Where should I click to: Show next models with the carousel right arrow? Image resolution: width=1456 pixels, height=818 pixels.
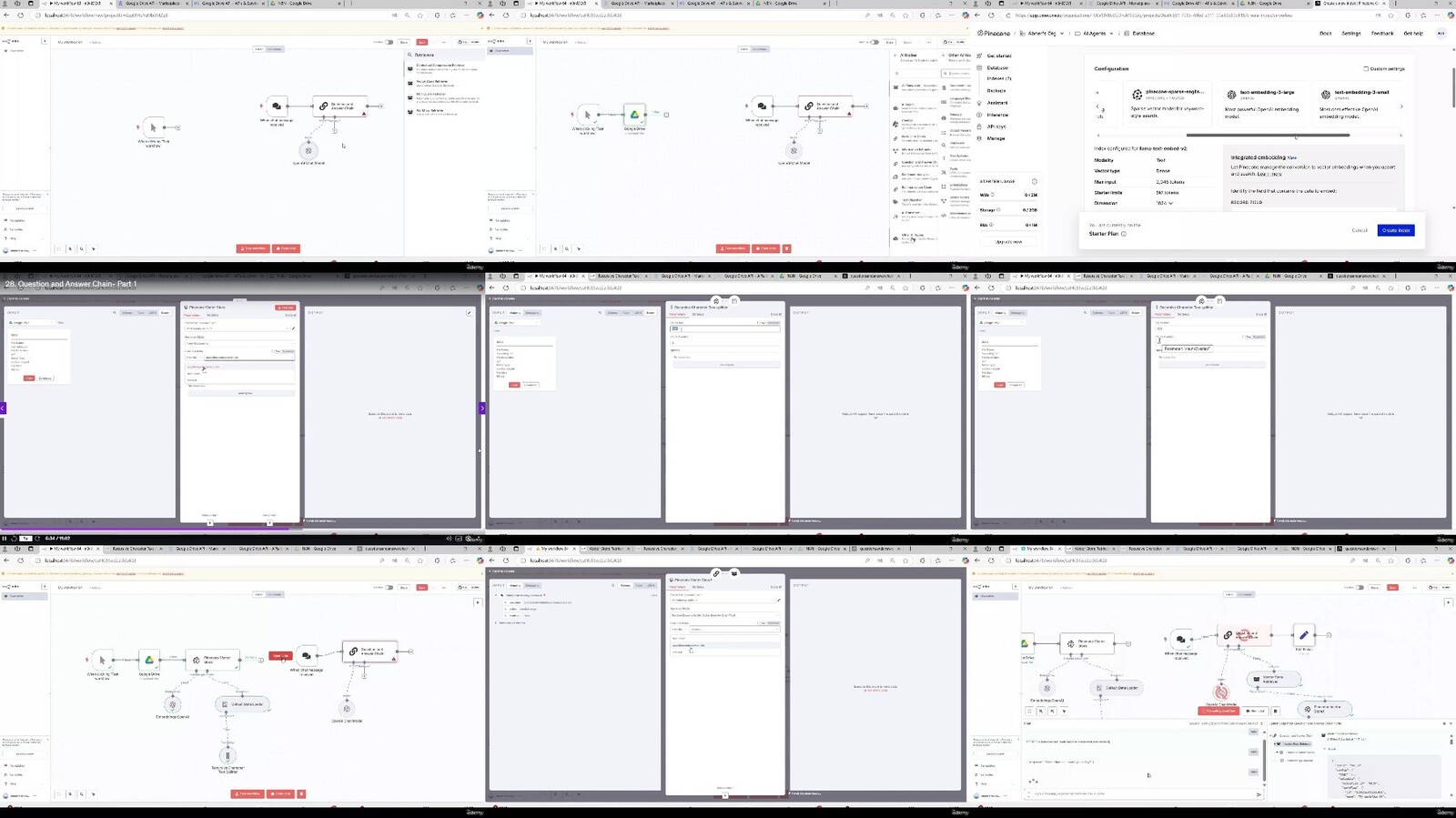(1401, 106)
